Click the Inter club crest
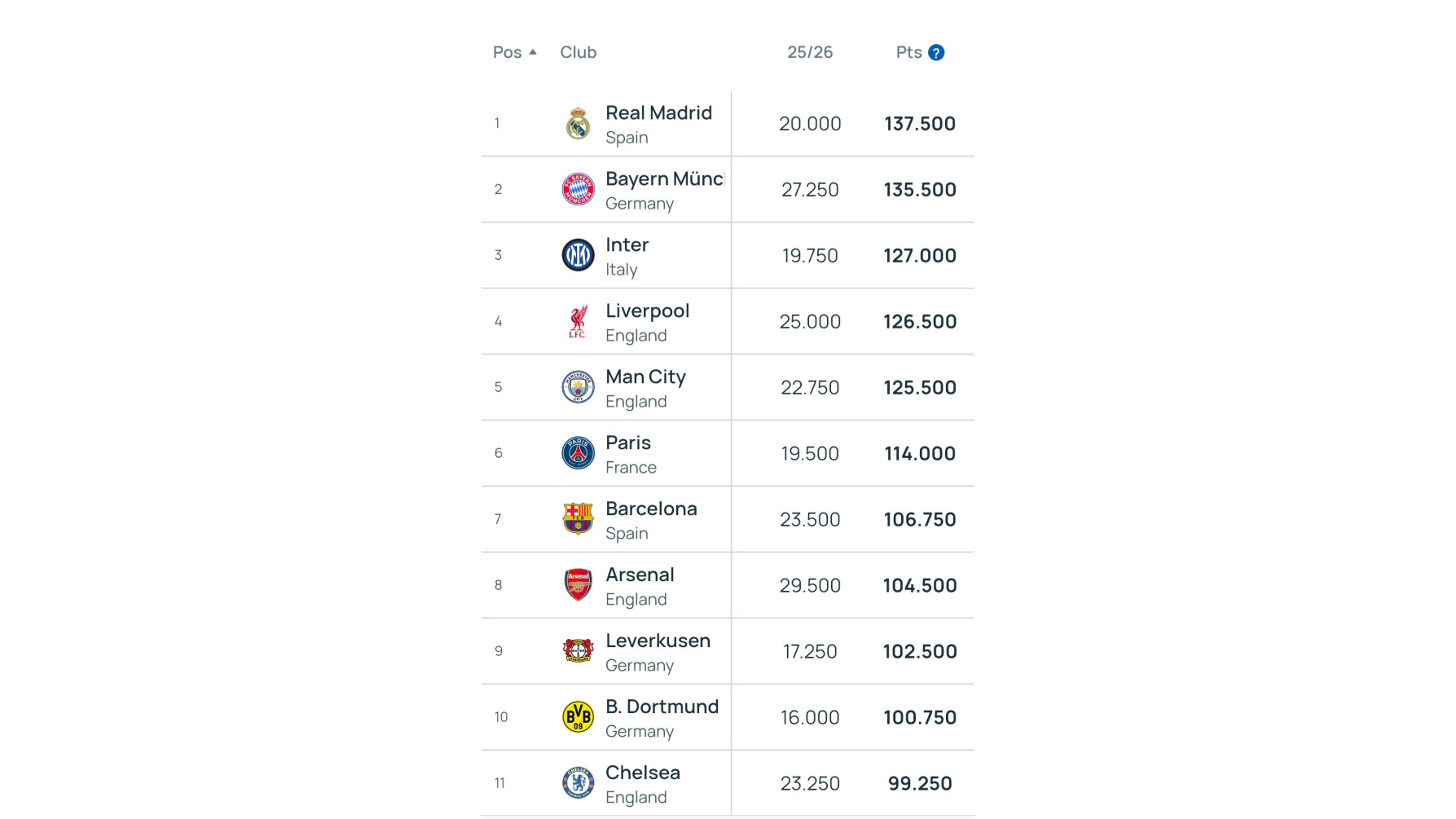Screen dimensions: 1456x819 coord(578,256)
